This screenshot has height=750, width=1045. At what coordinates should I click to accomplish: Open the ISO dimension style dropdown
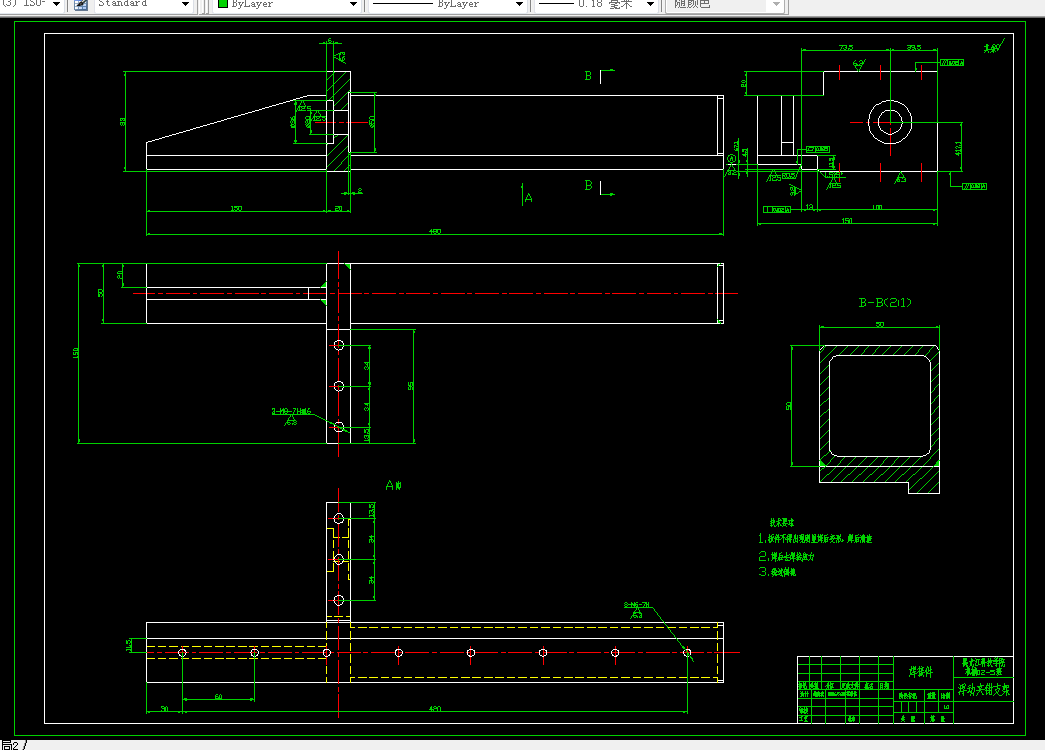pos(57,4)
